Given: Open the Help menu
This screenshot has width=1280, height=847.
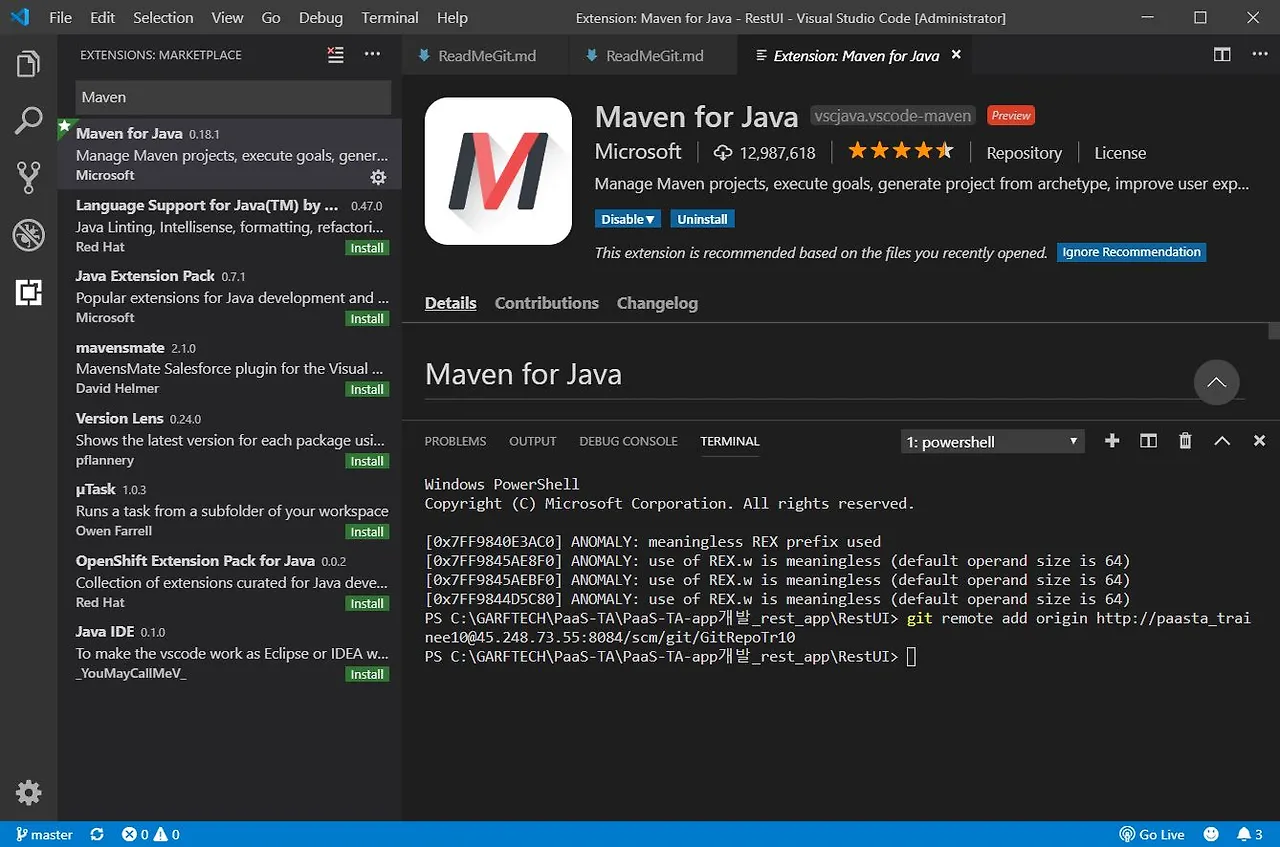Looking at the screenshot, I should click(452, 18).
